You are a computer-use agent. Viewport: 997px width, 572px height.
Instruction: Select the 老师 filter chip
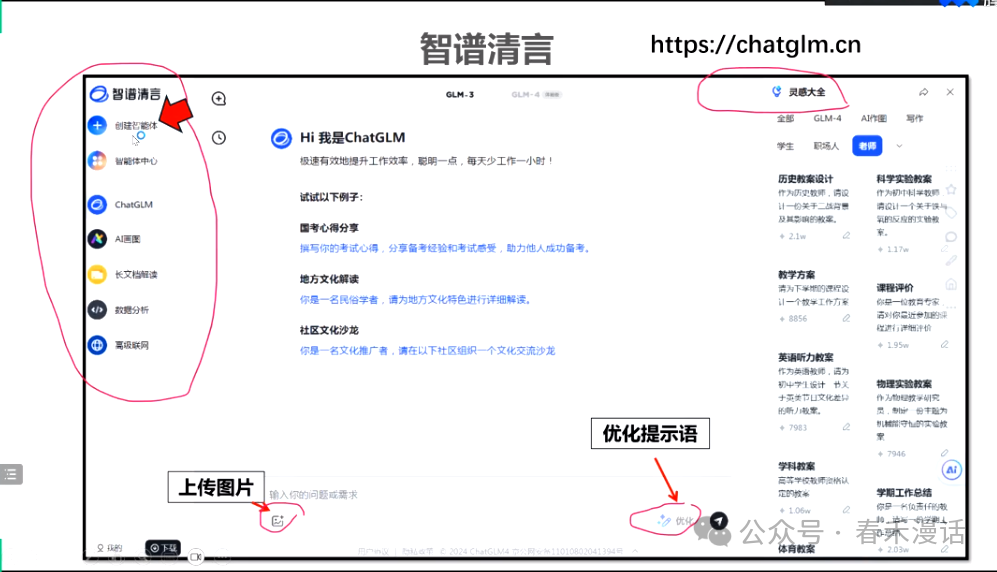pos(867,146)
